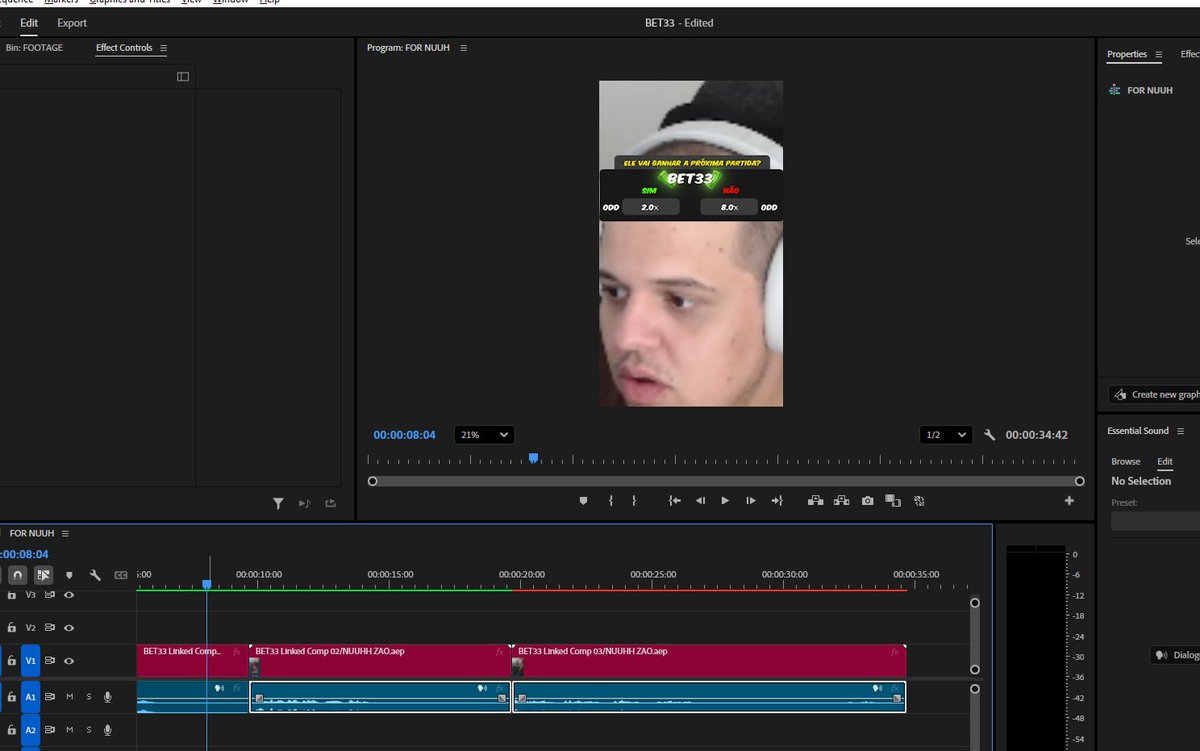The image size is (1200, 751).
Task: Toggle V3 track output eye
Action: tap(69, 595)
